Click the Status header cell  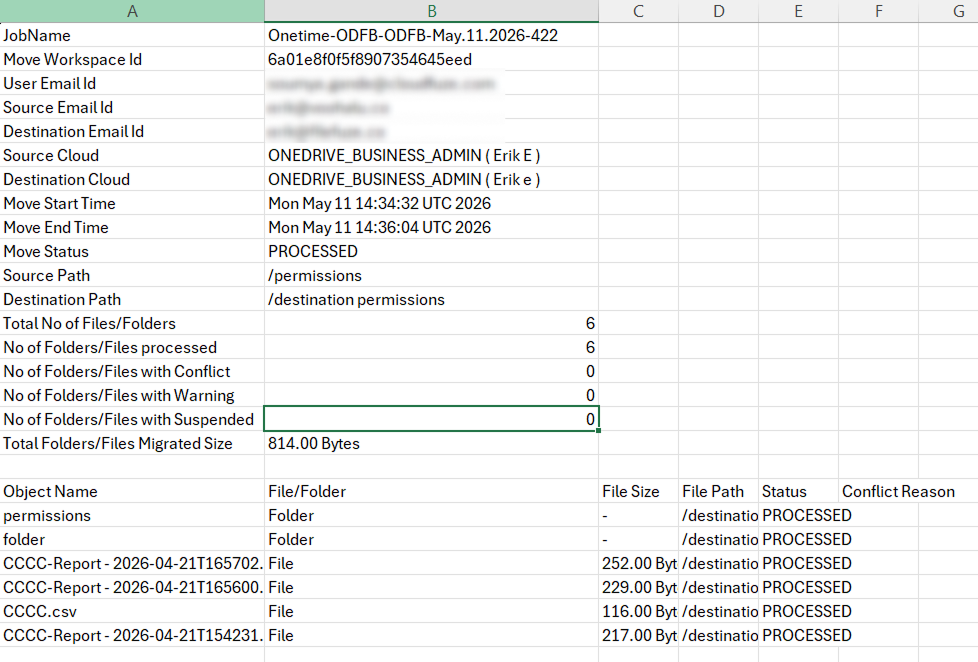tap(798, 492)
